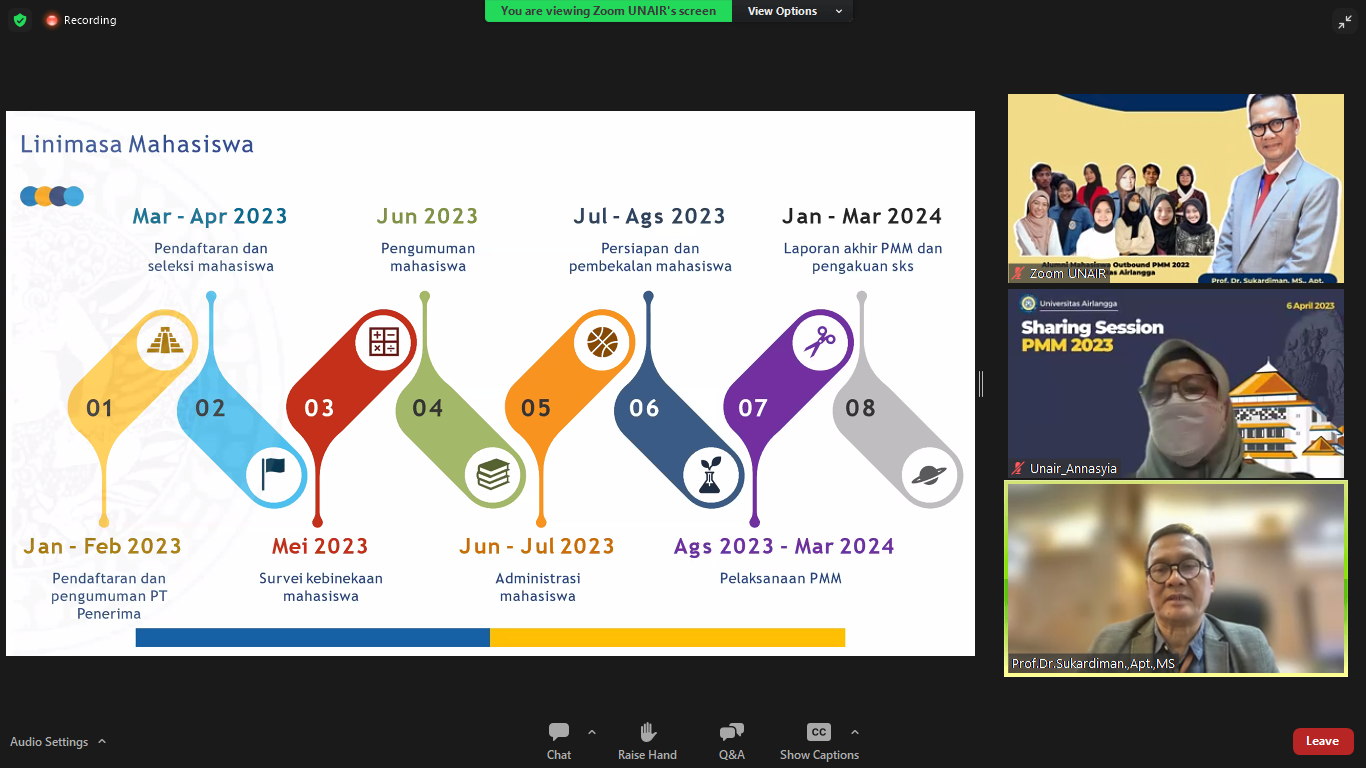
Task: Select the Unair_Annasyia video thumbnail
Action: click(1175, 384)
